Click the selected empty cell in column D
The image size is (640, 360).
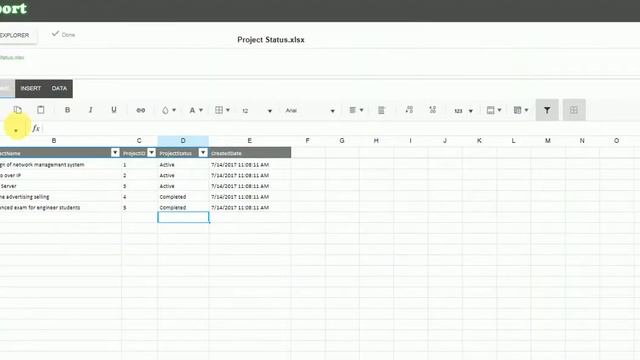(183, 217)
